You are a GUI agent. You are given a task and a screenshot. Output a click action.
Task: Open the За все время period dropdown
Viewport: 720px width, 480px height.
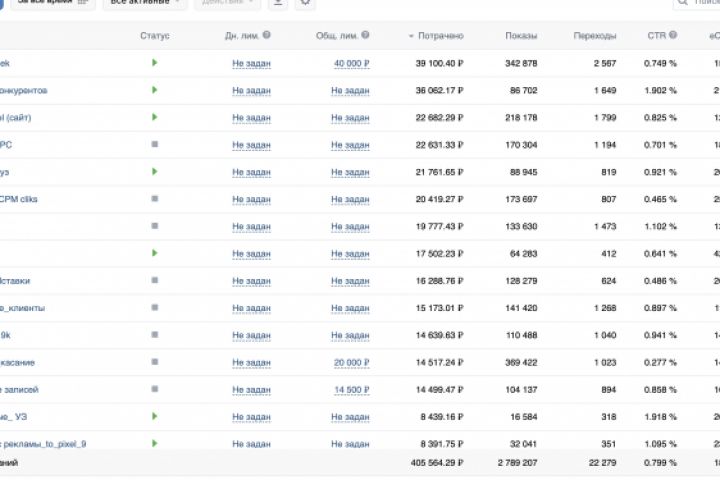(x=52, y=3)
